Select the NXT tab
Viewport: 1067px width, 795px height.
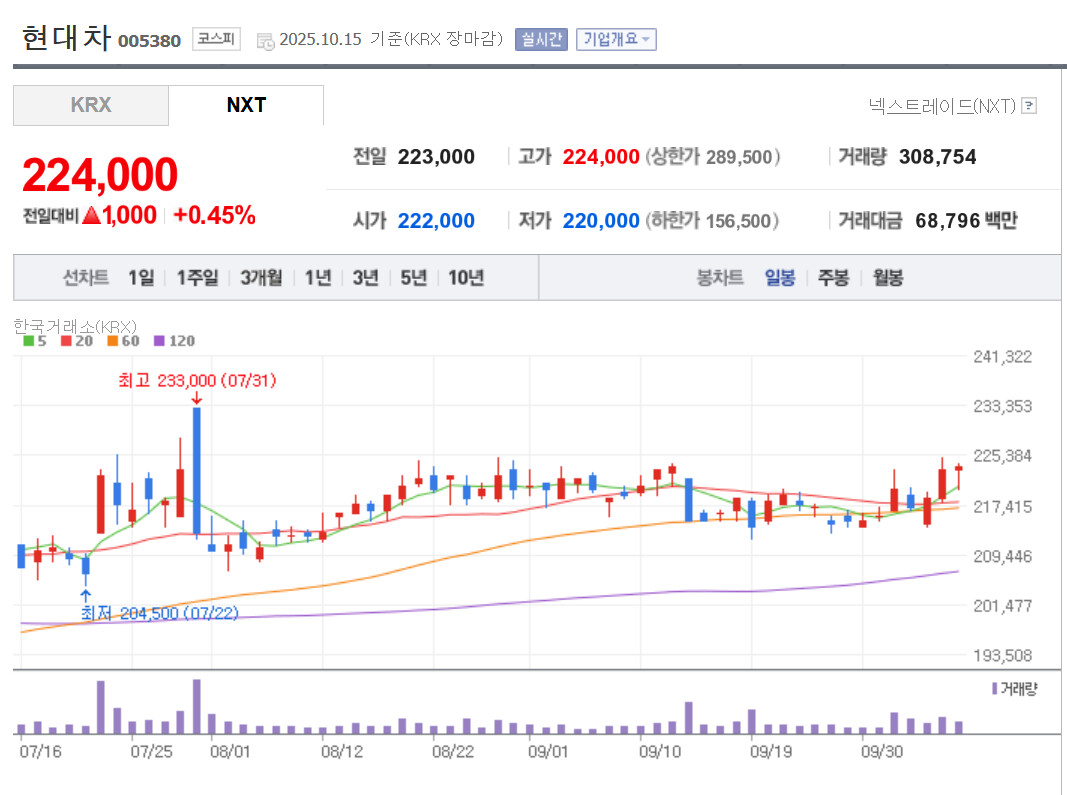point(246,105)
